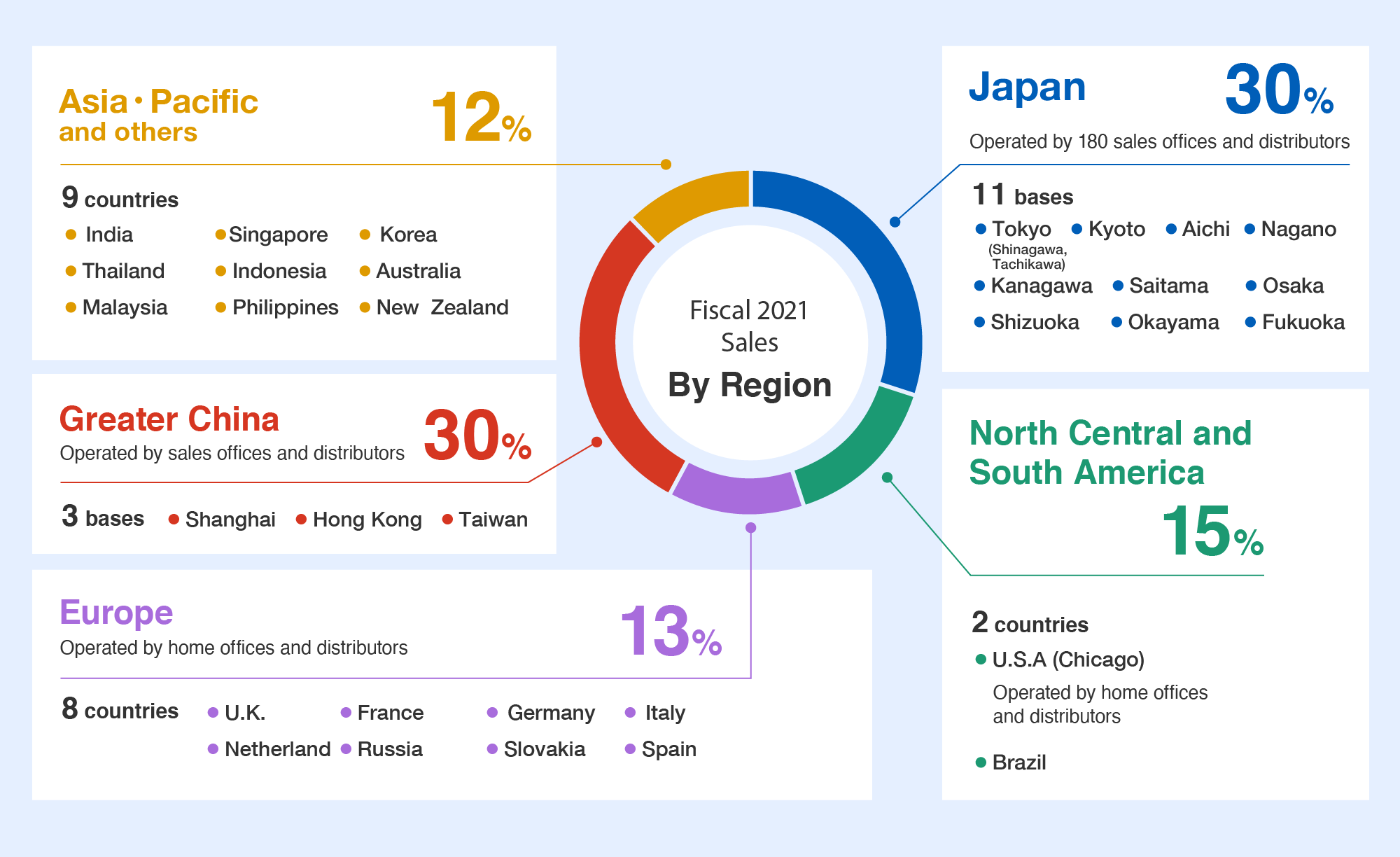This screenshot has height=857, width=1400.
Task: Select Brazil under Americas countries
Action: click(x=1018, y=762)
